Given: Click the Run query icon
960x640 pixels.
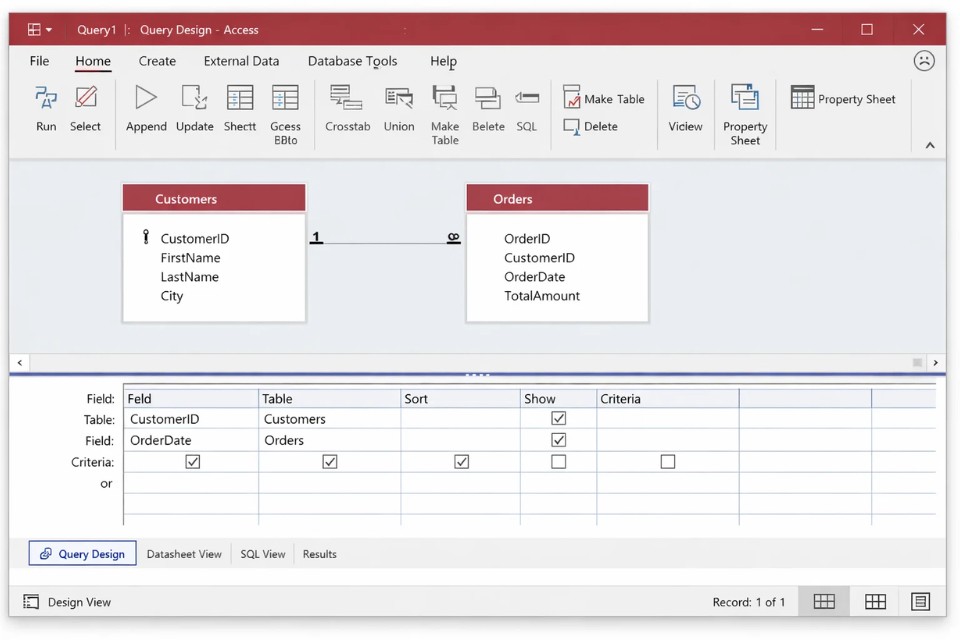Looking at the screenshot, I should pos(46,98).
